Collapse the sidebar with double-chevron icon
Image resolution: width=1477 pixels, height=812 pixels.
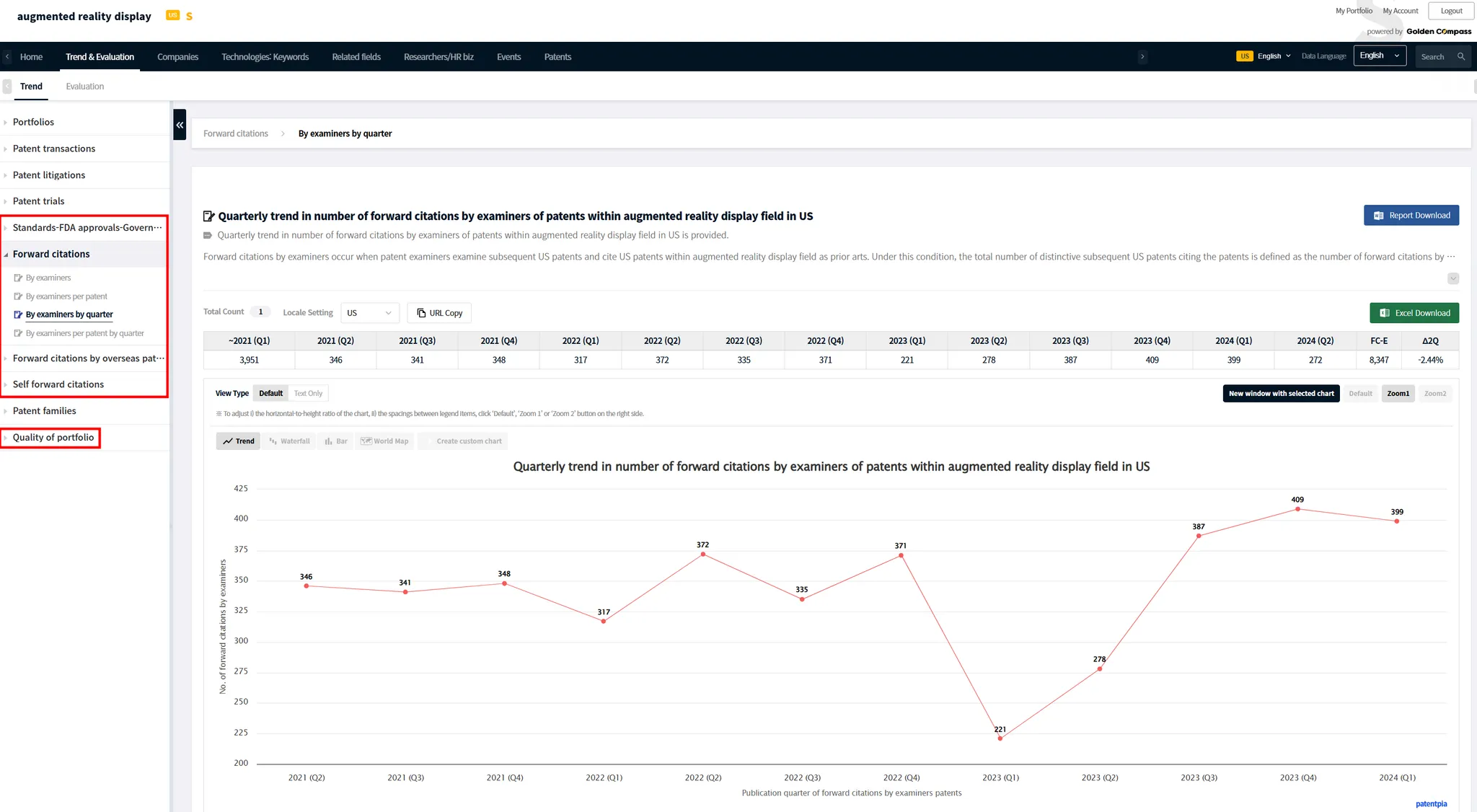click(180, 125)
